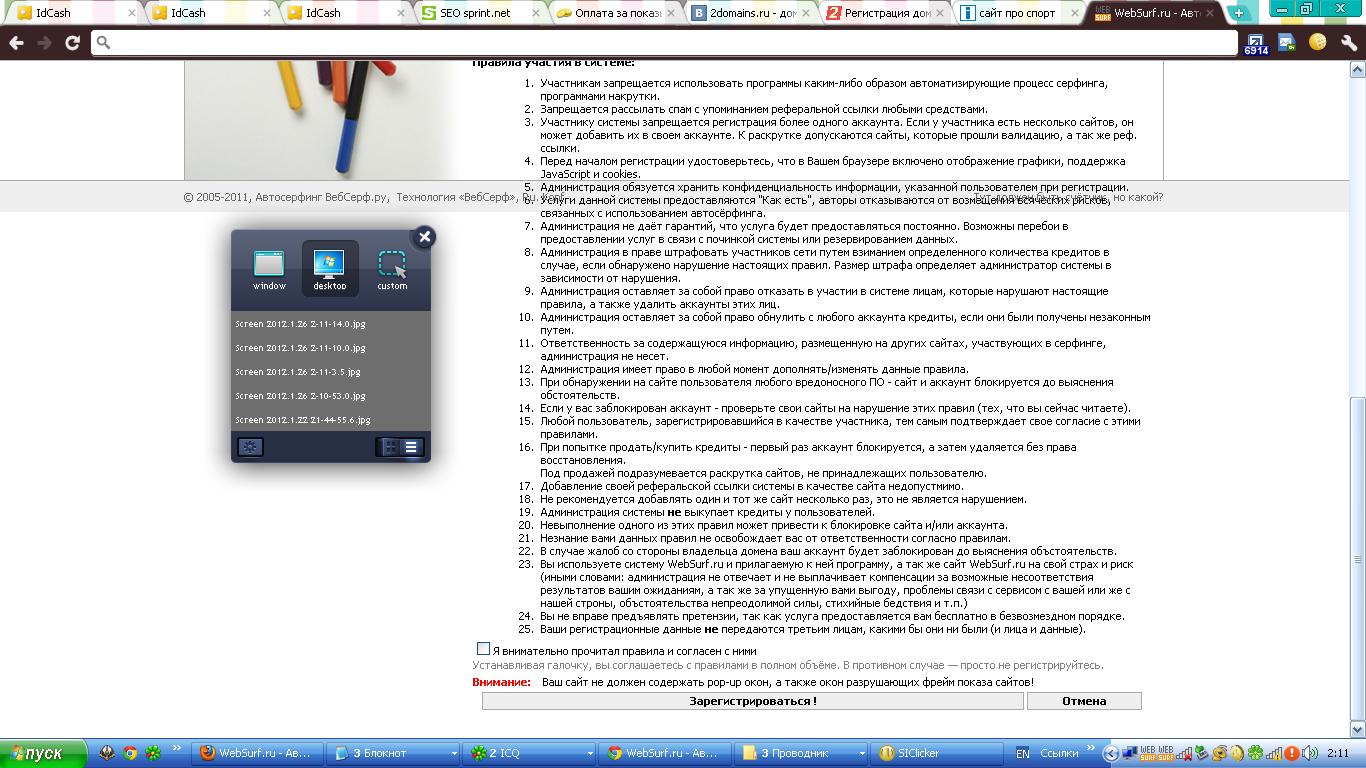Screen dimensions: 1366x768
Task: Select the custom area capture icon
Action: coord(392,264)
